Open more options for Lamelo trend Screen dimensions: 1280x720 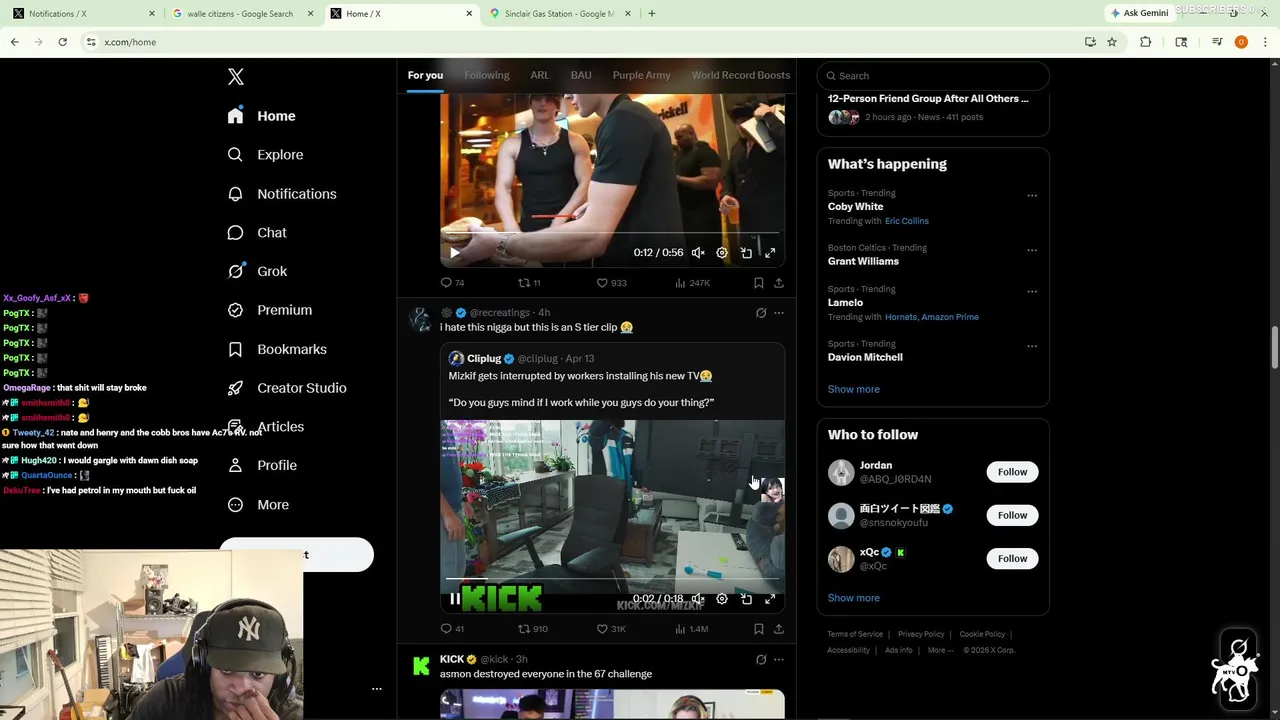[x=1032, y=292]
